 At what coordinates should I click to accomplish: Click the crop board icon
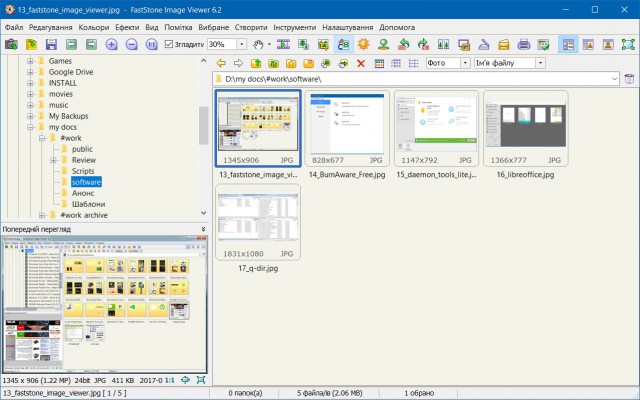323,44
